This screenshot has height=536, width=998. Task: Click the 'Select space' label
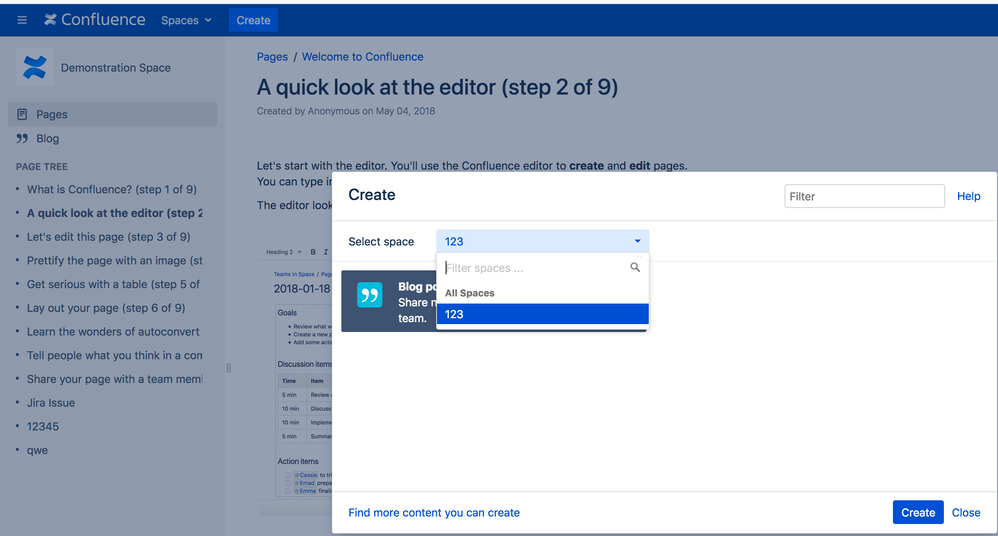[381, 241]
